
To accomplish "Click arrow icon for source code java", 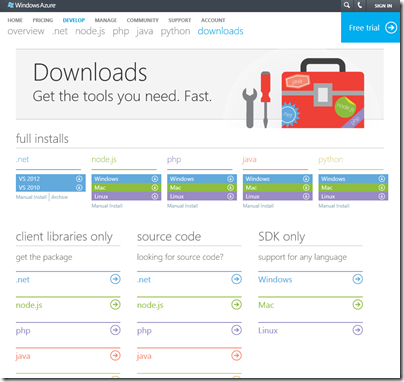I will click(237, 356).
